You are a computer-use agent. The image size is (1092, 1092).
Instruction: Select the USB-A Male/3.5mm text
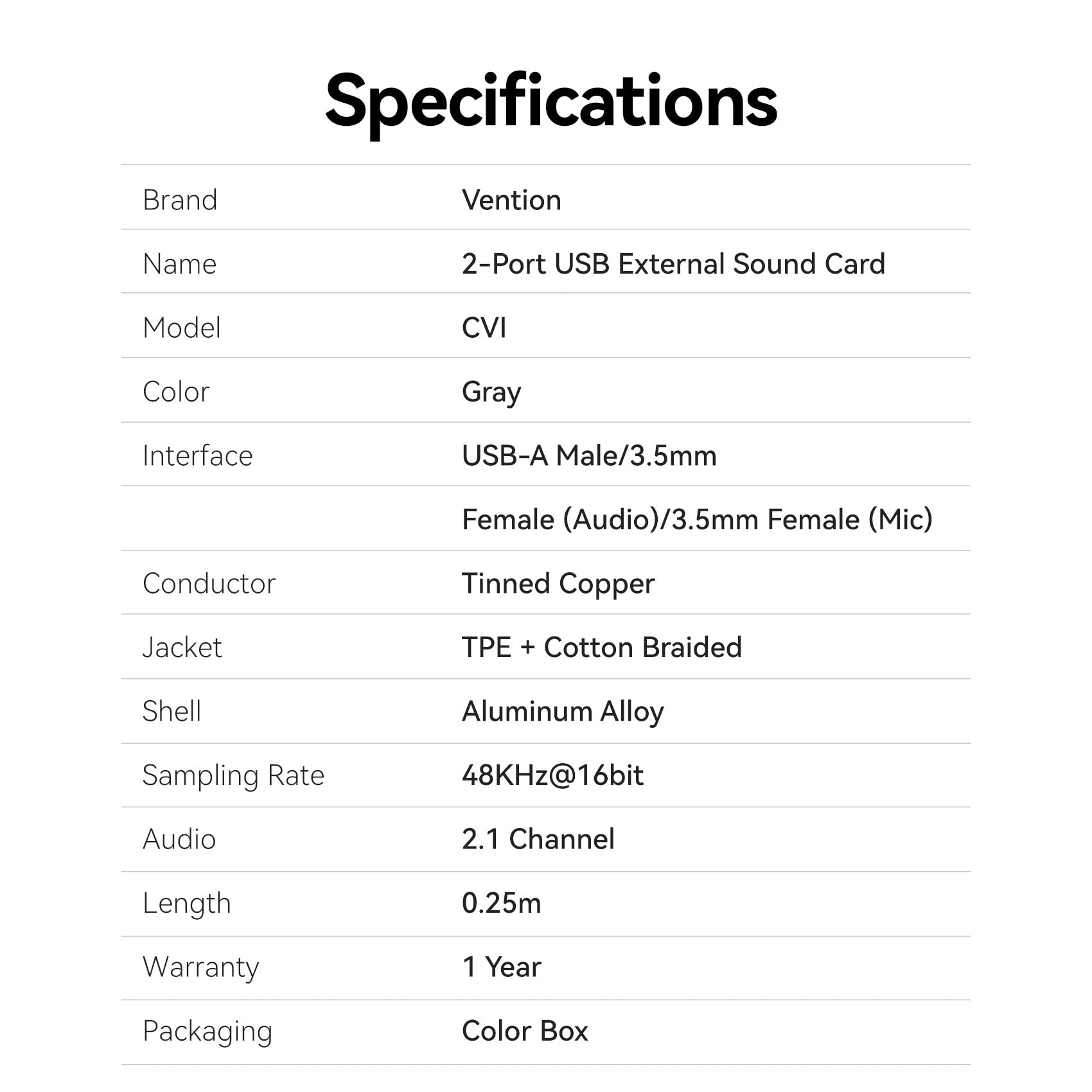[x=589, y=455]
